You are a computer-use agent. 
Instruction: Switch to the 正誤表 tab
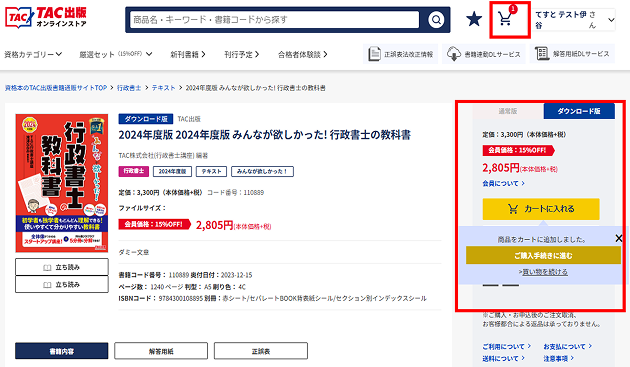[261, 351]
